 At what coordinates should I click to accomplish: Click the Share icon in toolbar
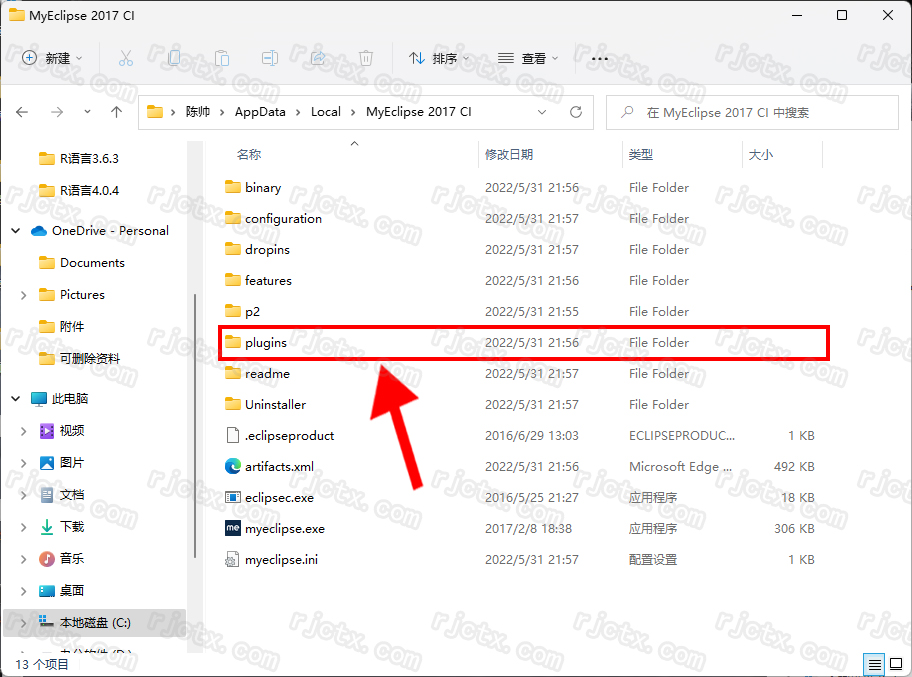pos(318,59)
